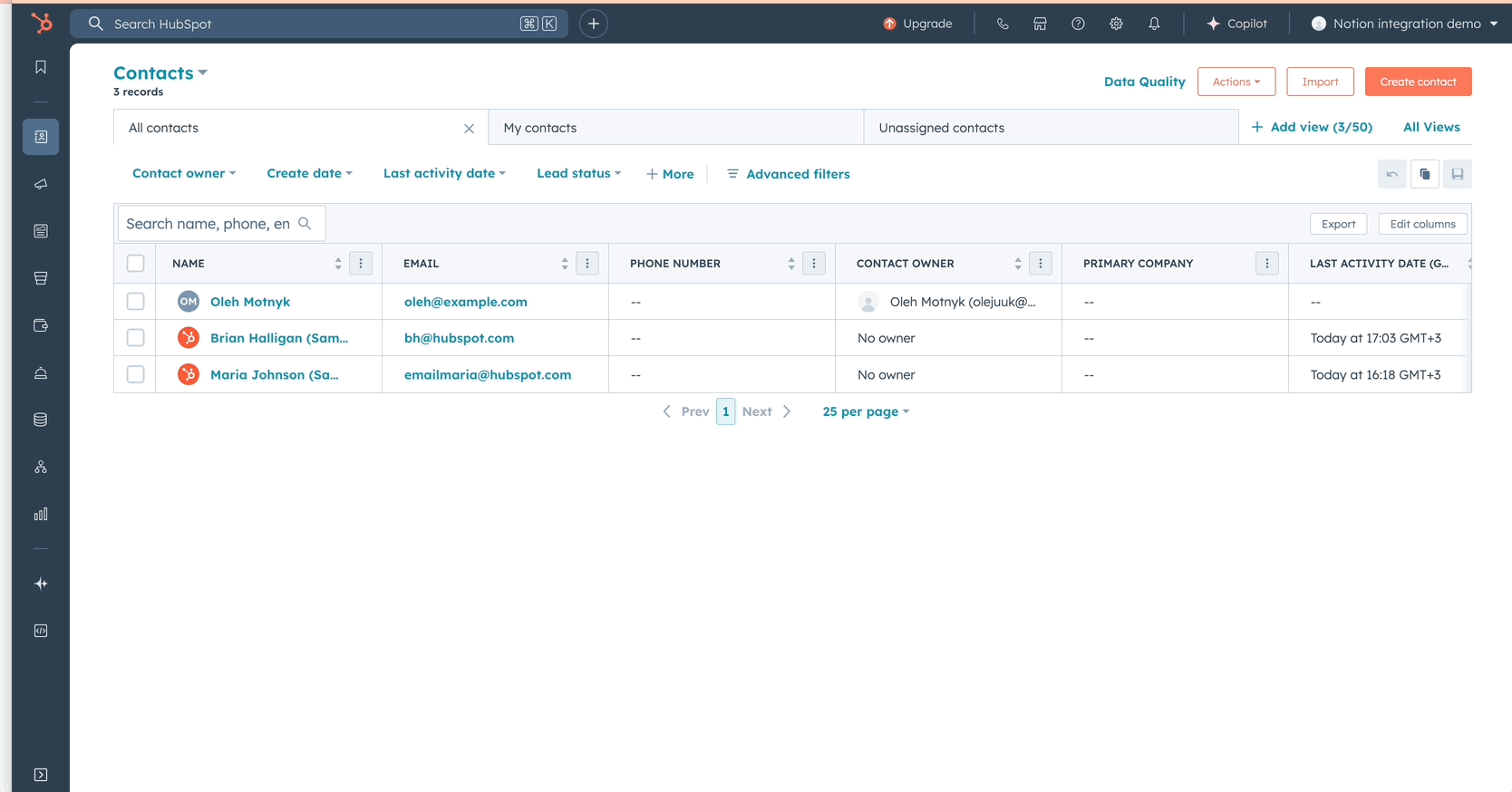Open the Service bell sidebar icon

pos(41,372)
